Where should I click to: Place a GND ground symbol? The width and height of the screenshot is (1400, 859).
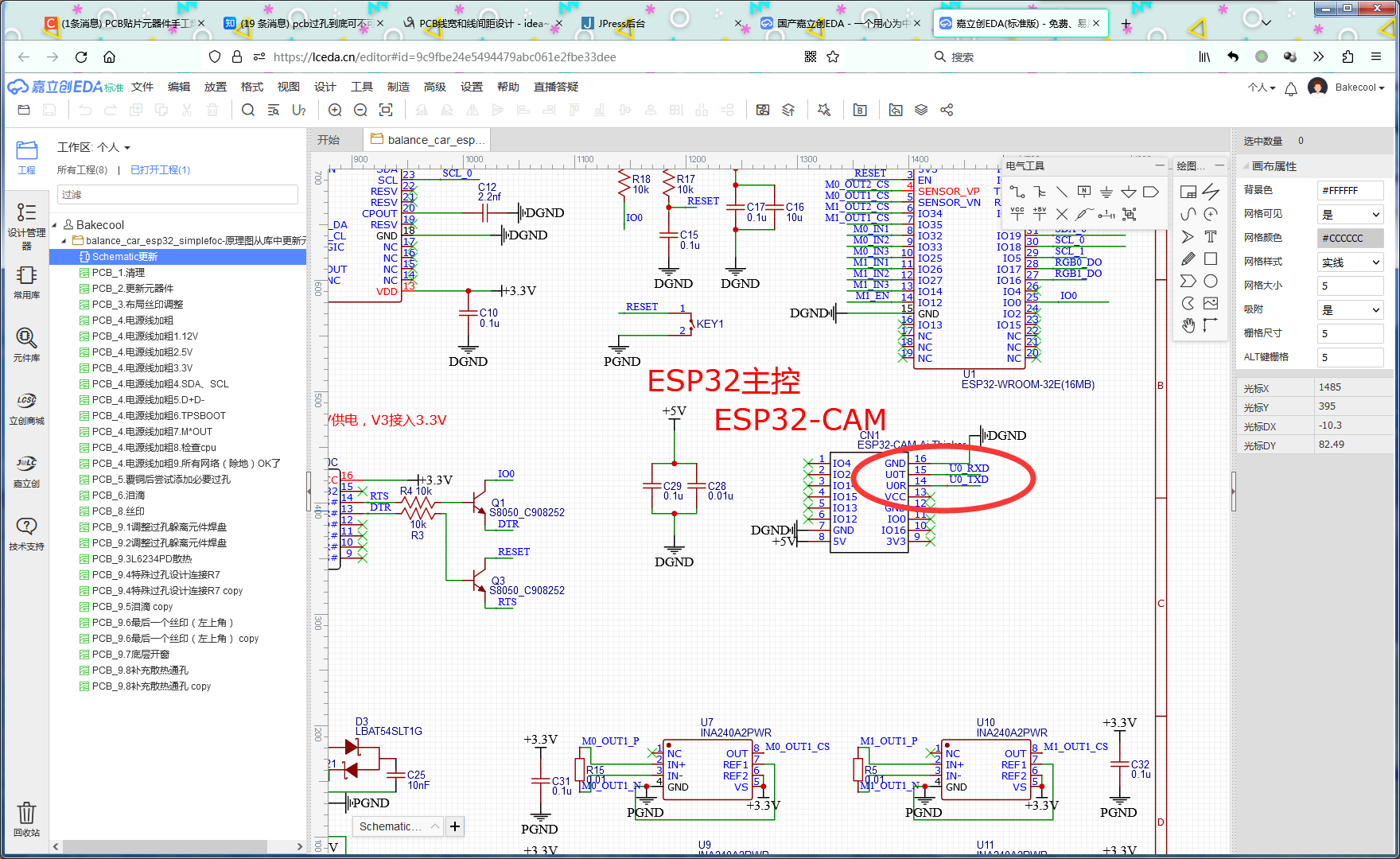tap(1106, 192)
